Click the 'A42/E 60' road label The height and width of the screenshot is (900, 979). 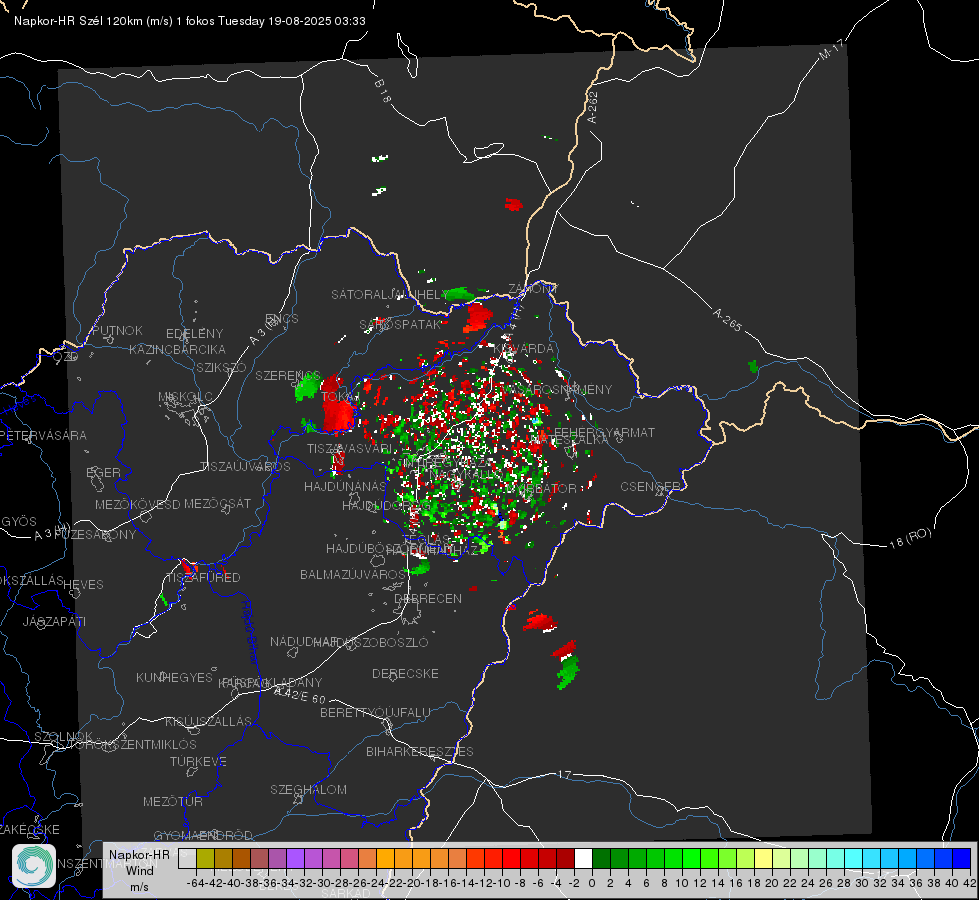(x=300, y=695)
